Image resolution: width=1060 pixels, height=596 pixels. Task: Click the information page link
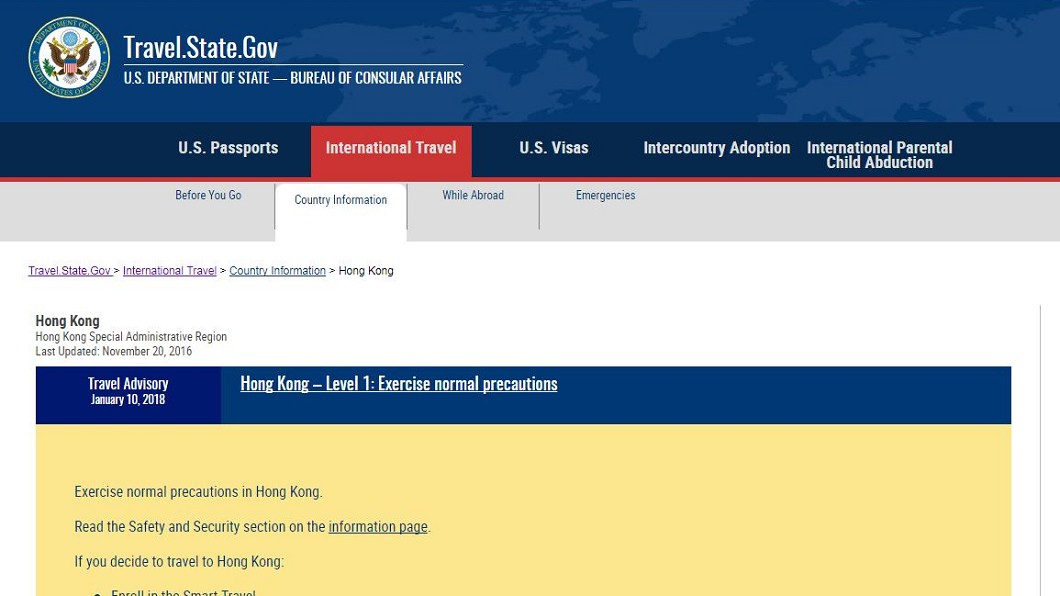378,526
